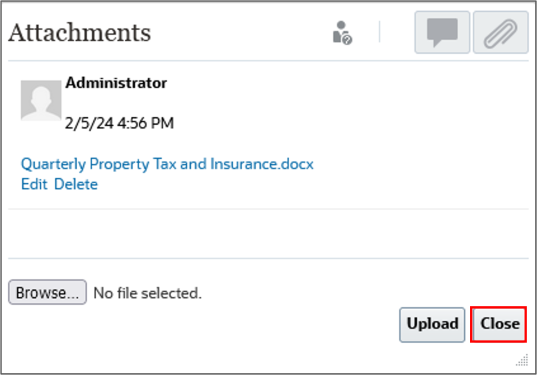Viewport: 537px width, 375px height.
Task: Click the Upload button
Action: [432, 324]
